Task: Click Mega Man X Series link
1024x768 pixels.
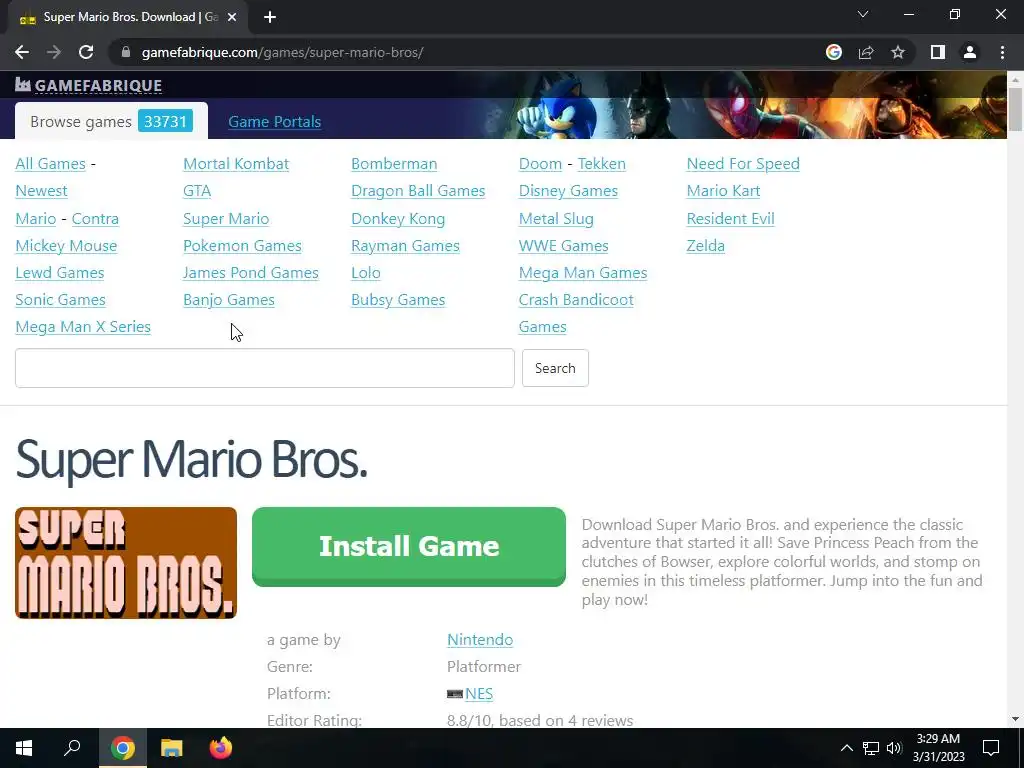Action: tap(83, 327)
